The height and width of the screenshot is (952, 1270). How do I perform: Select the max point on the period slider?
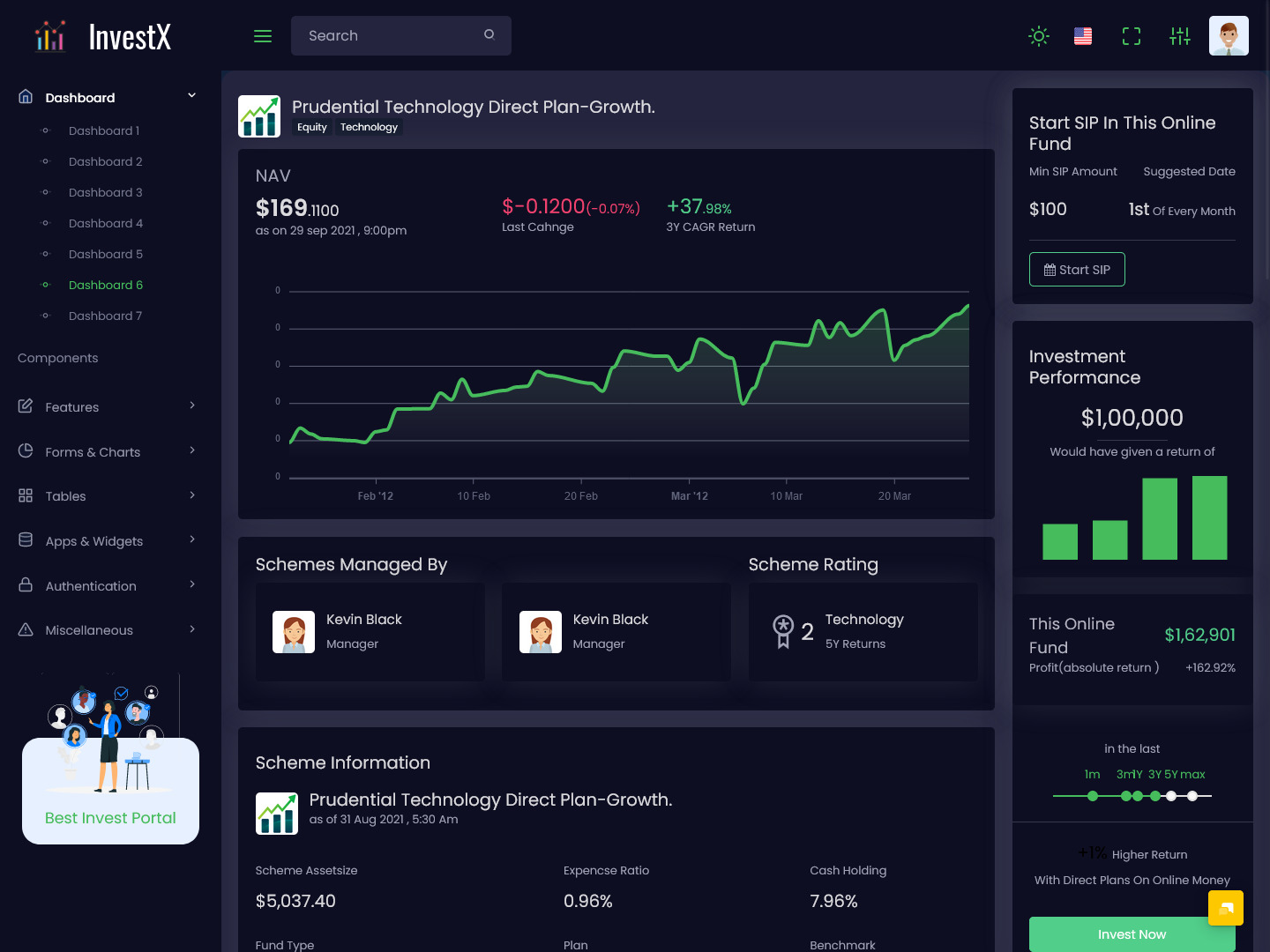coord(1192,796)
